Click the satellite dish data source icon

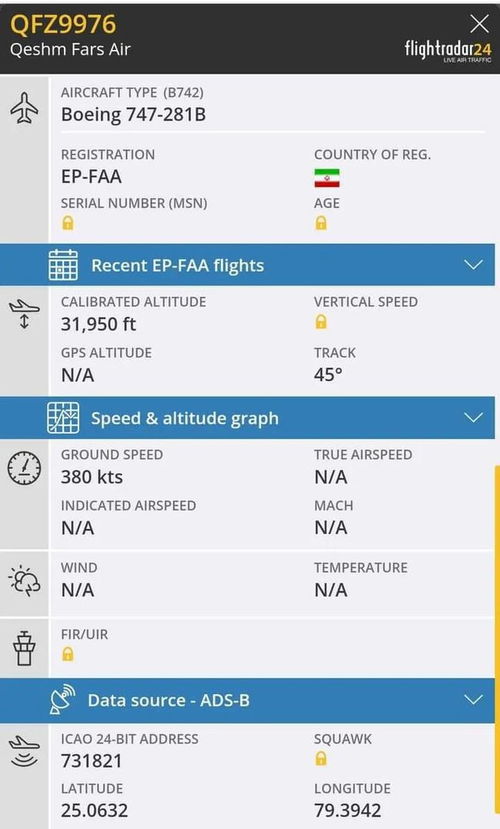[x=62, y=699]
